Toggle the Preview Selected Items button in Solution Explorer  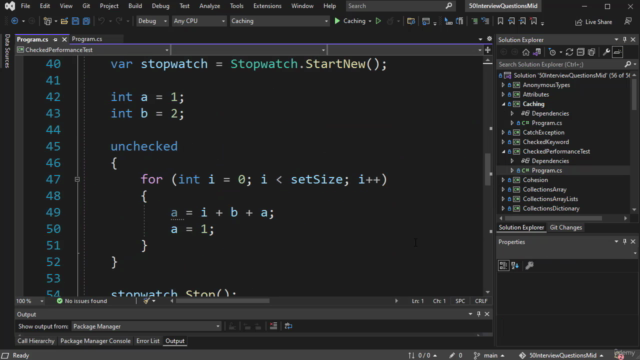pyautogui.click(x=618, y=52)
